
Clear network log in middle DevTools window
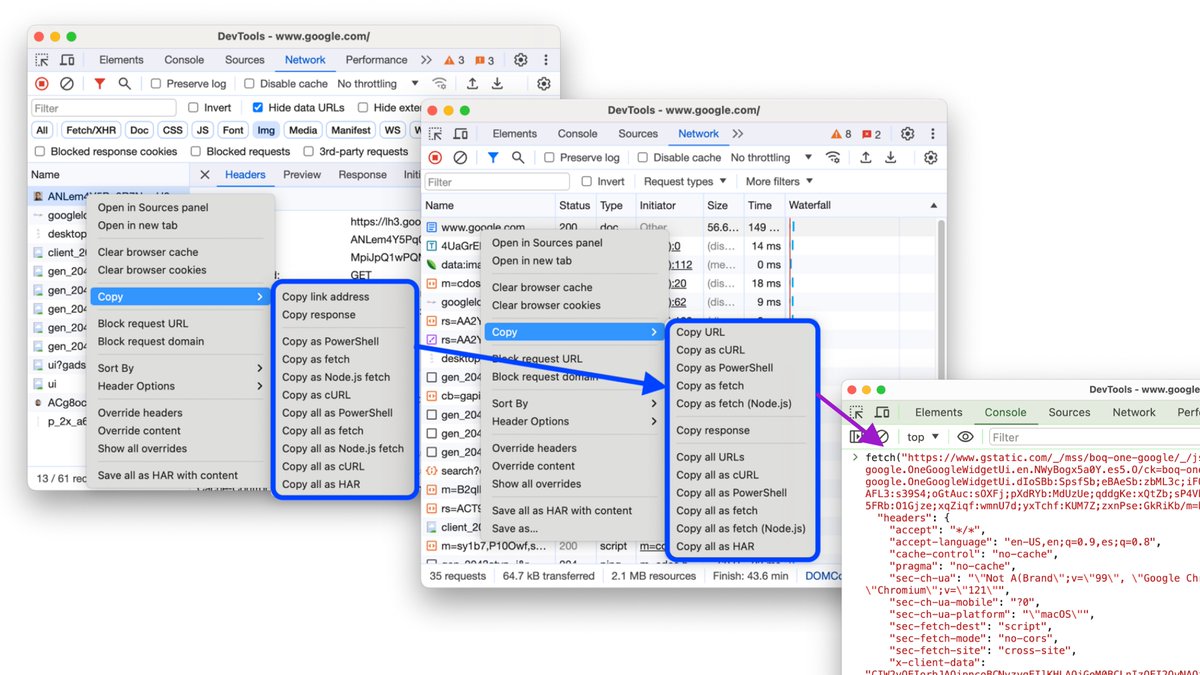pyautogui.click(x=460, y=158)
